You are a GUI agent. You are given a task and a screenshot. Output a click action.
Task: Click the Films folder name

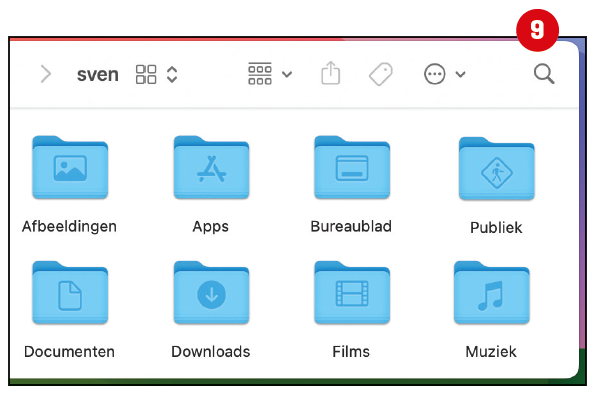(351, 352)
